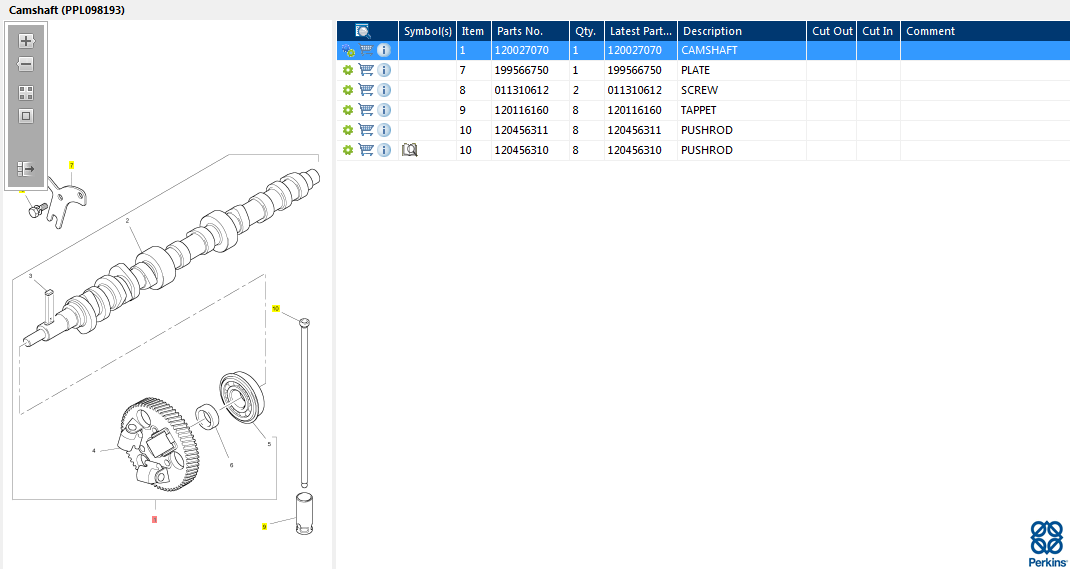The height and width of the screenshot is (569, 1070).
Task: Sort by the Parts No. column header
Action: [x=530, y=31]
